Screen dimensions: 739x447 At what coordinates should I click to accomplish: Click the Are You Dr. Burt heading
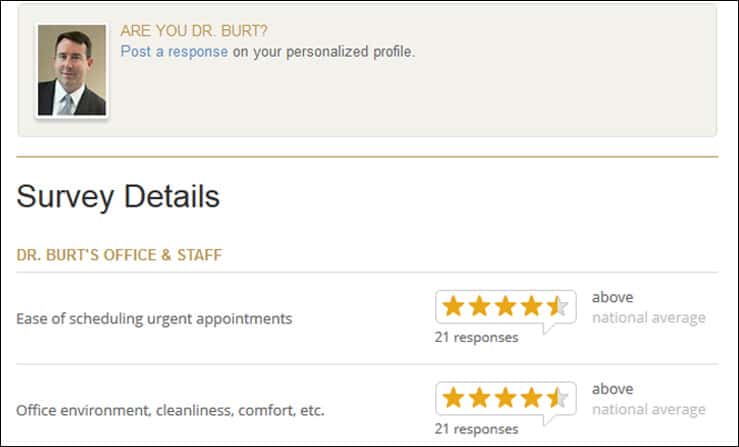click(194, 31)
